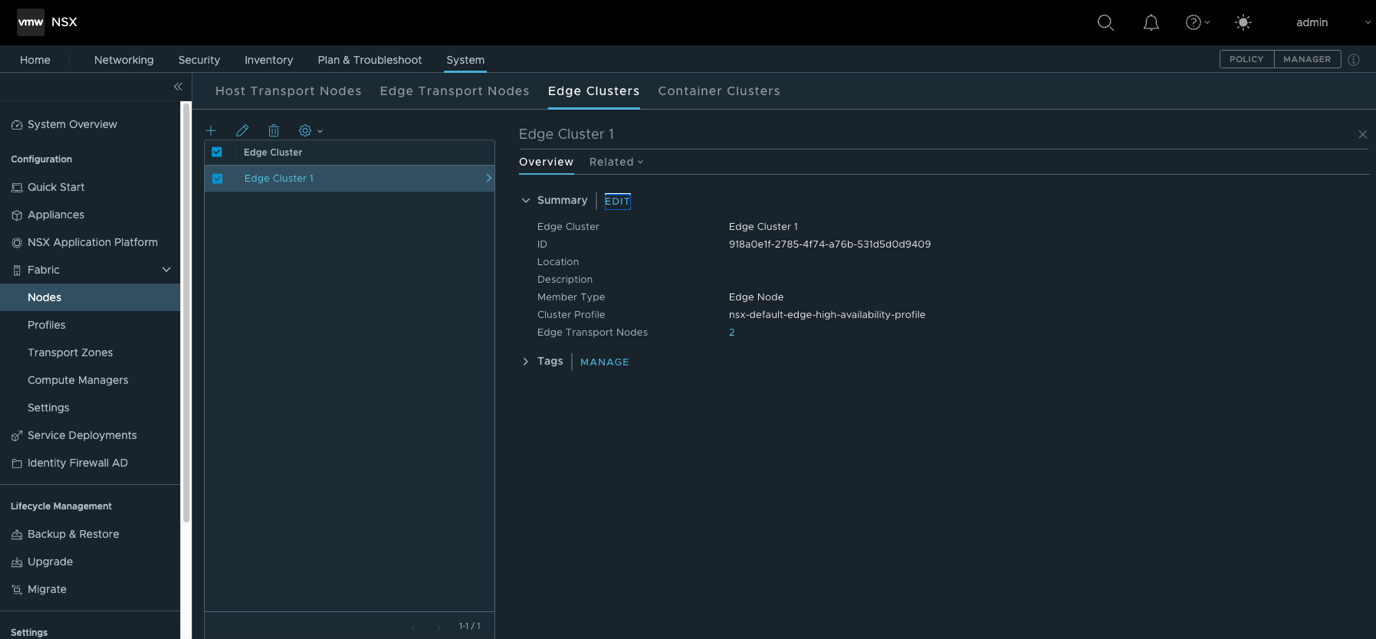The height and width of the screenshot is (639, 1376).
Task: Open Profiles under Fabric
Action: [46, 325]
